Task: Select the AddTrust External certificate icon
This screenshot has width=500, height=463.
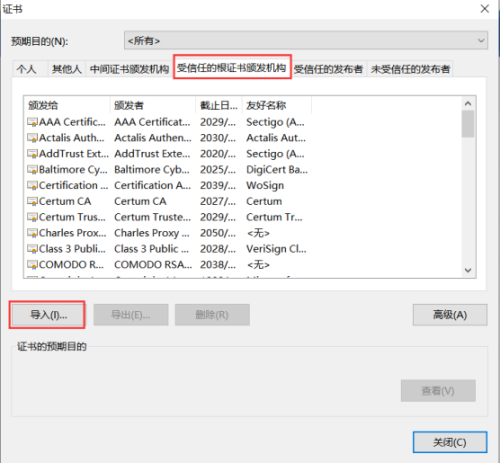Action: tap(33, 154)
